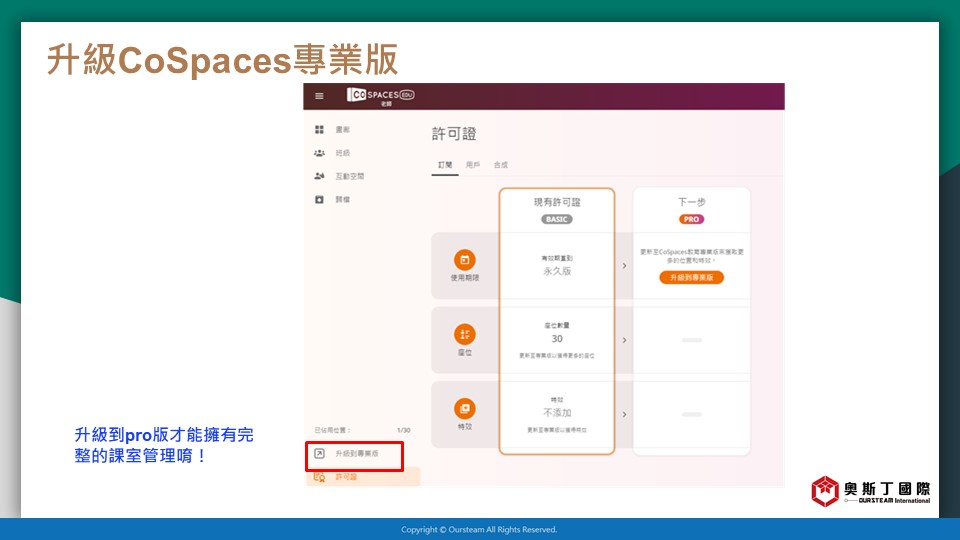
Task: Click the orange add-ons icon for 特效
Action: [465, 408]
